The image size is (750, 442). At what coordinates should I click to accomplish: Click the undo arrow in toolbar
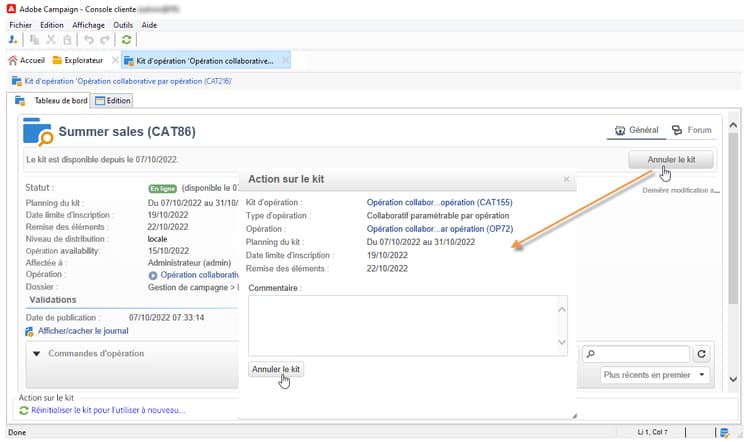pyautogui.click(x=90, y=39)
